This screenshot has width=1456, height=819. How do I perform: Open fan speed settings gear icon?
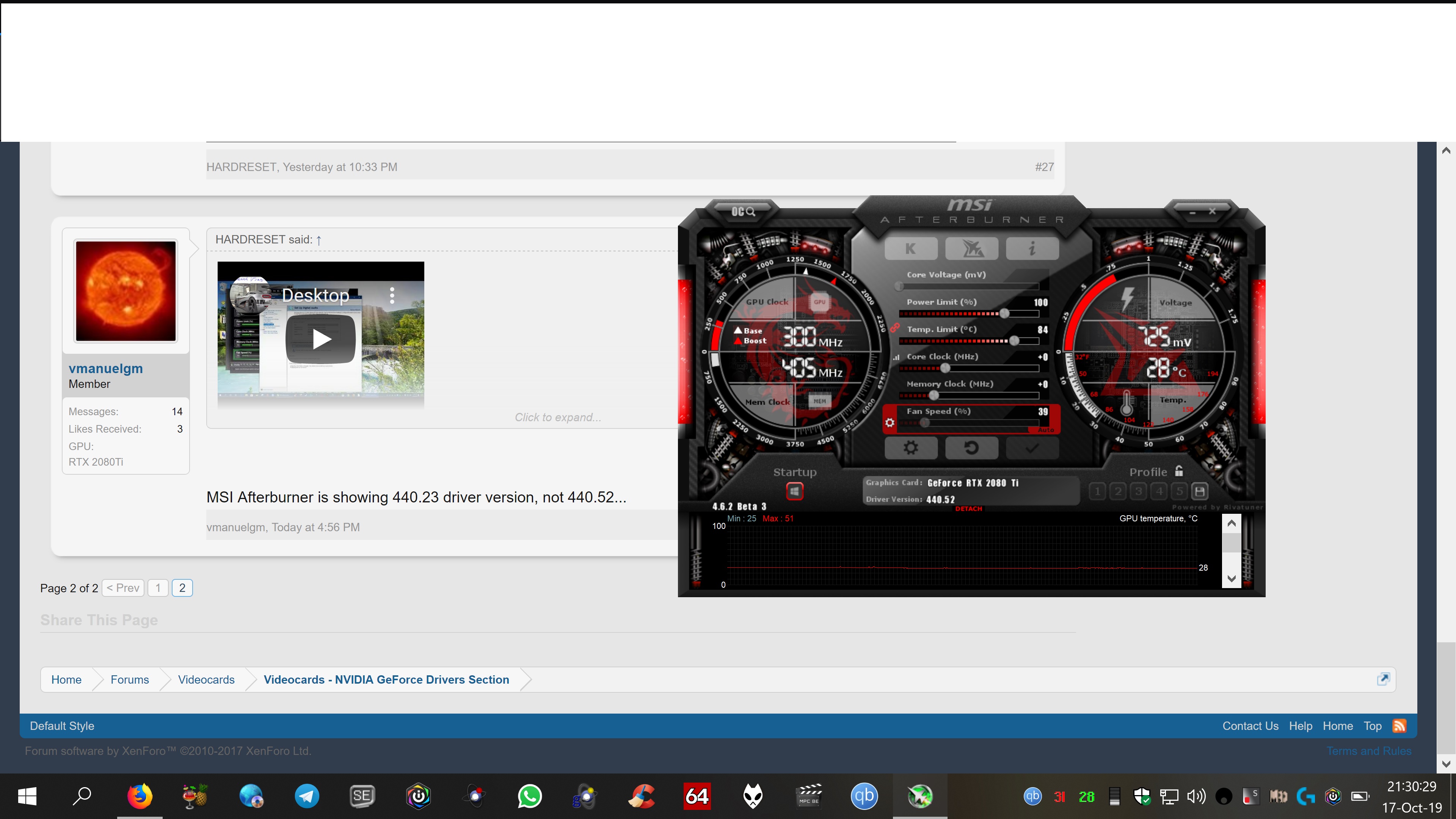890,423
